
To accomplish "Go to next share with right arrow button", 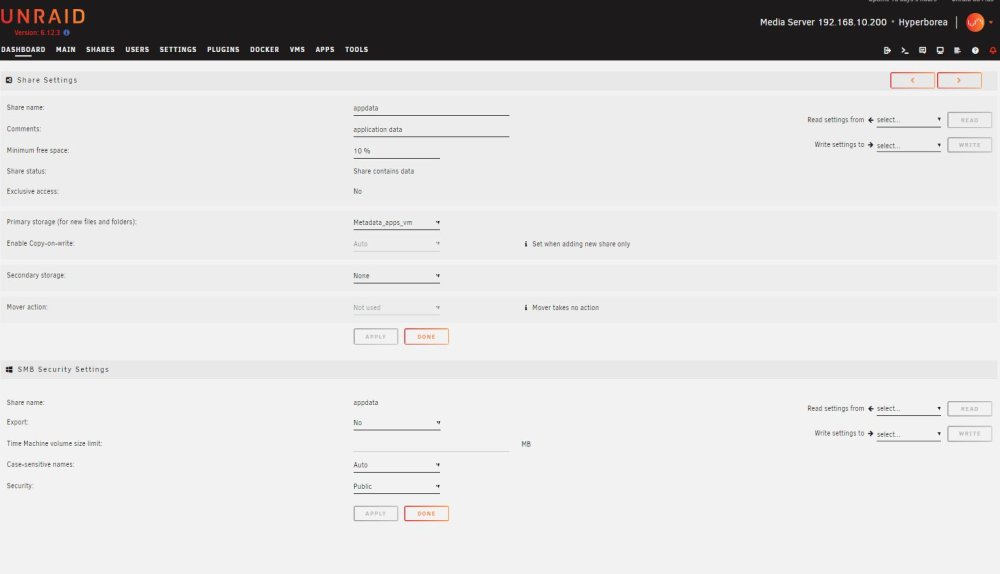I will [x=959, y=80].
